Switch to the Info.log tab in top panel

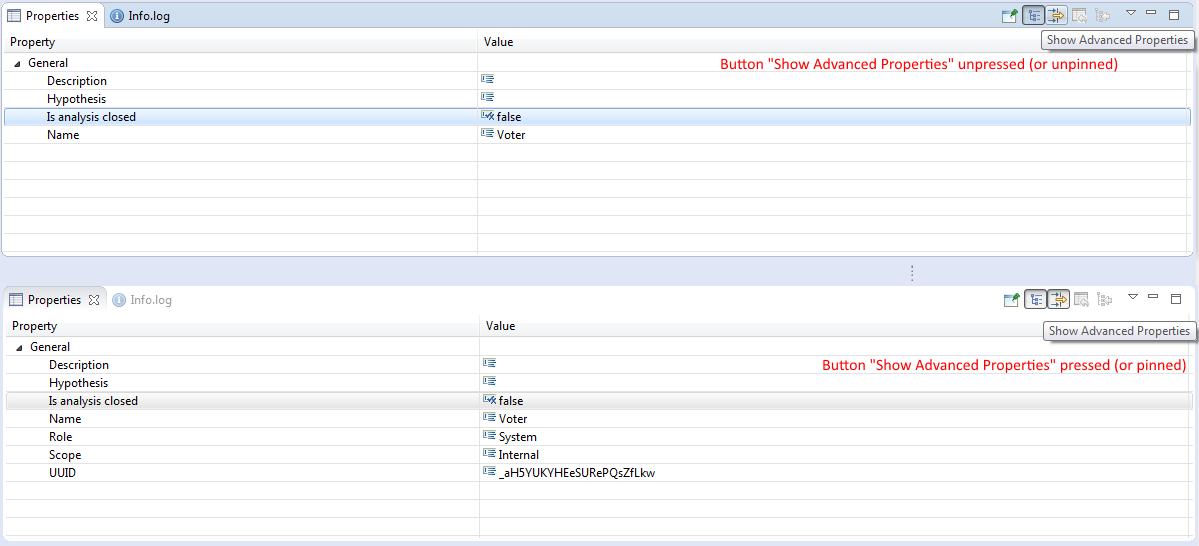(148, 16)
